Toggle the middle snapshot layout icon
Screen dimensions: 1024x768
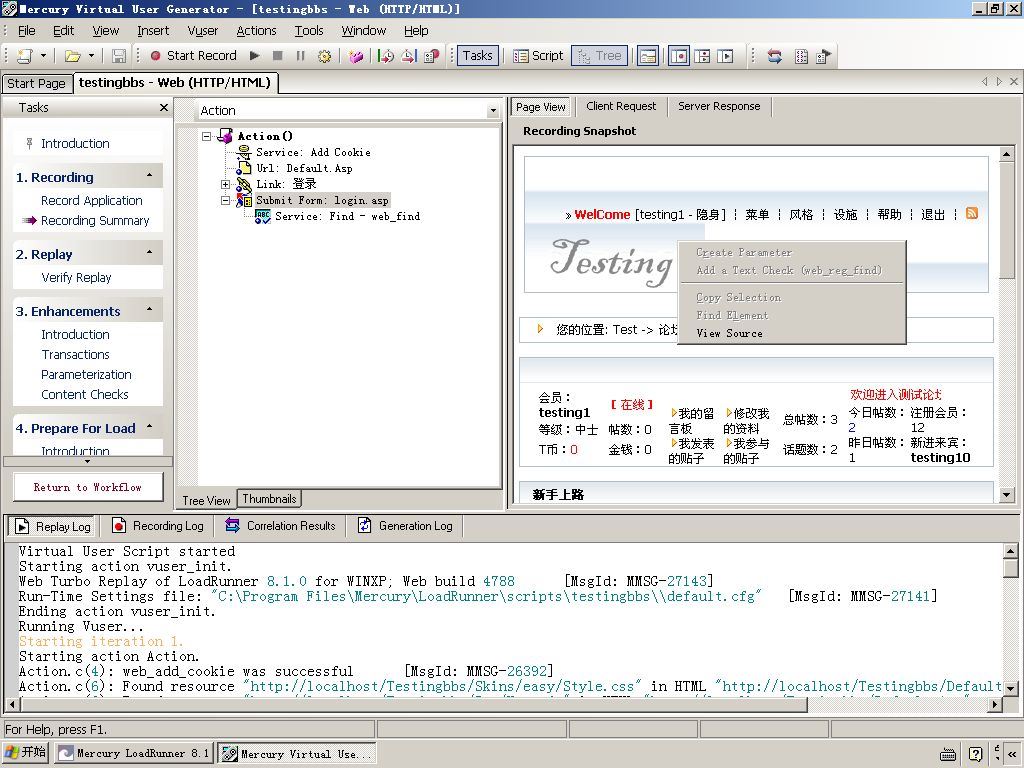pyautogui.click(x=703, y=56)
